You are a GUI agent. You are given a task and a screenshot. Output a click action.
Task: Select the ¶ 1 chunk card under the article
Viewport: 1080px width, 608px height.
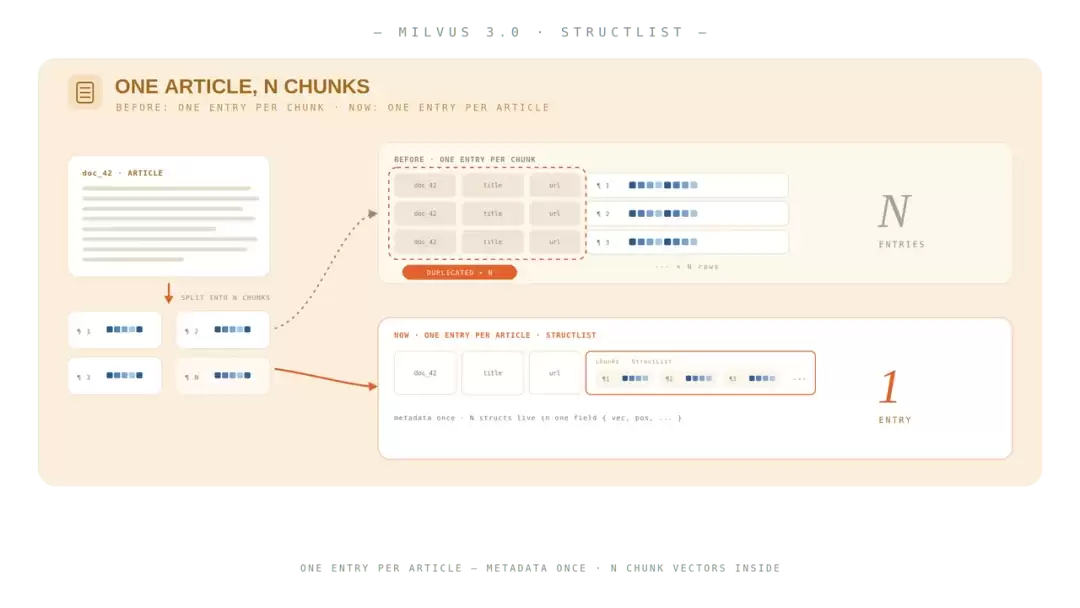[115, 330]
